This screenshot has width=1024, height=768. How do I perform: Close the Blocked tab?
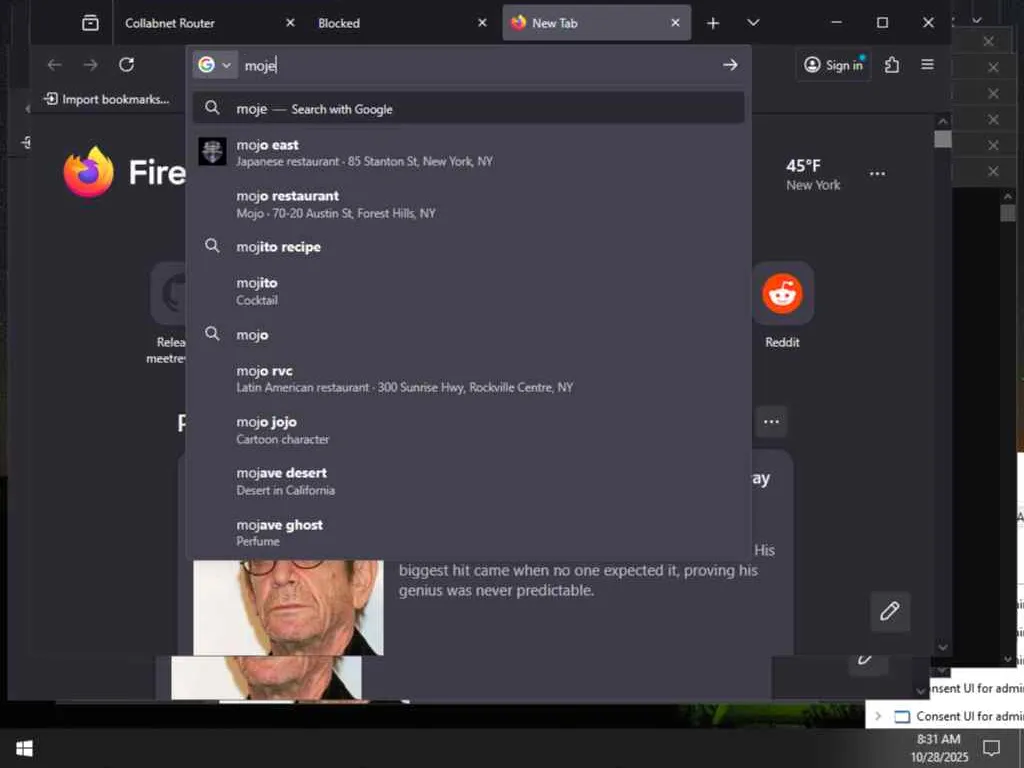click(483, 23)
